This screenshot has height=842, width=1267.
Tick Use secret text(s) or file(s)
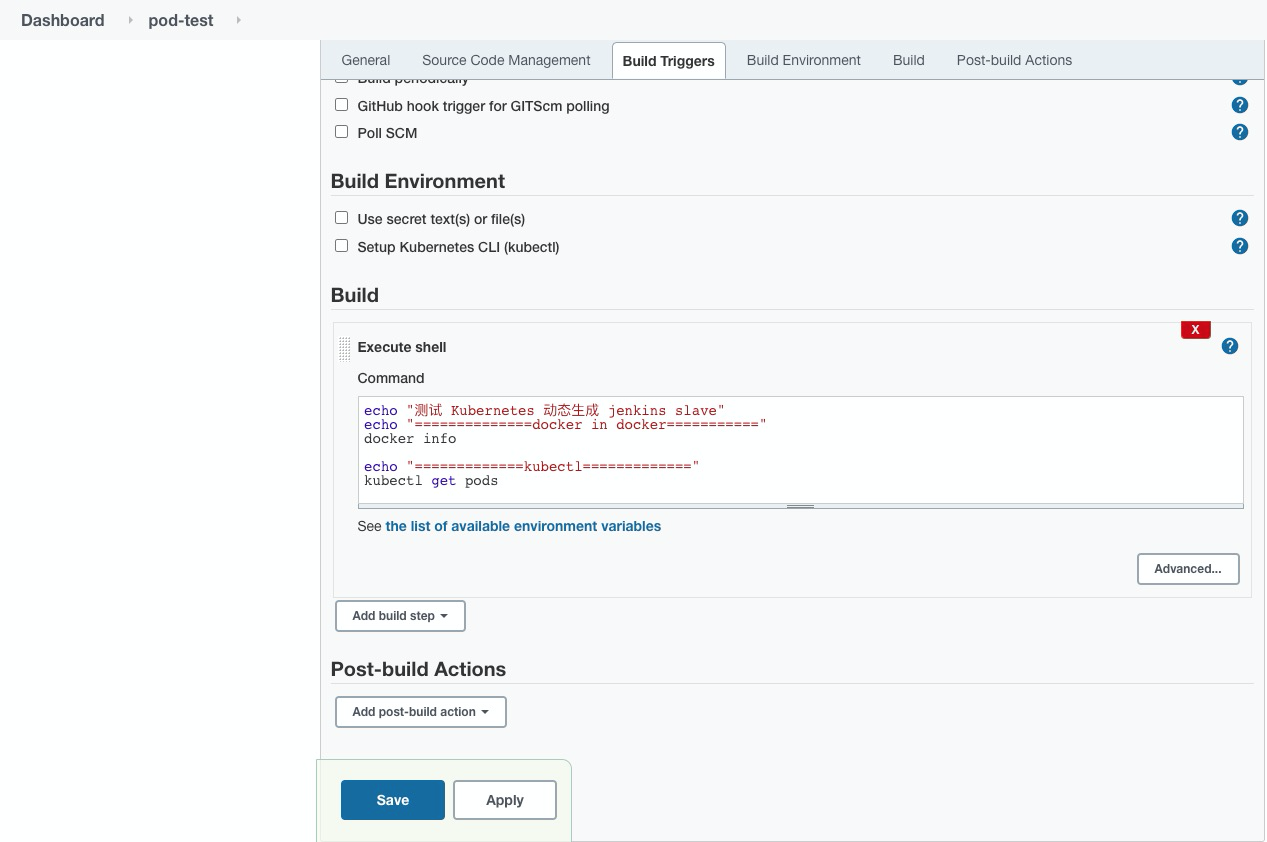(342, 218)
